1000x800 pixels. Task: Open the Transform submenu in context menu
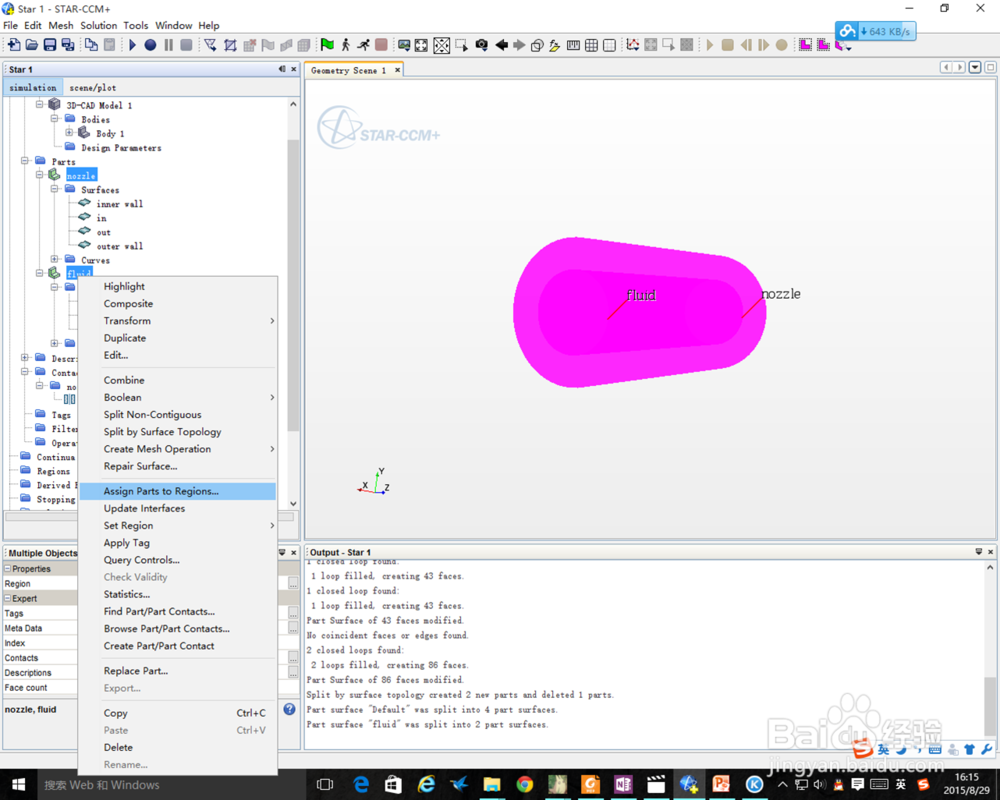178,321
